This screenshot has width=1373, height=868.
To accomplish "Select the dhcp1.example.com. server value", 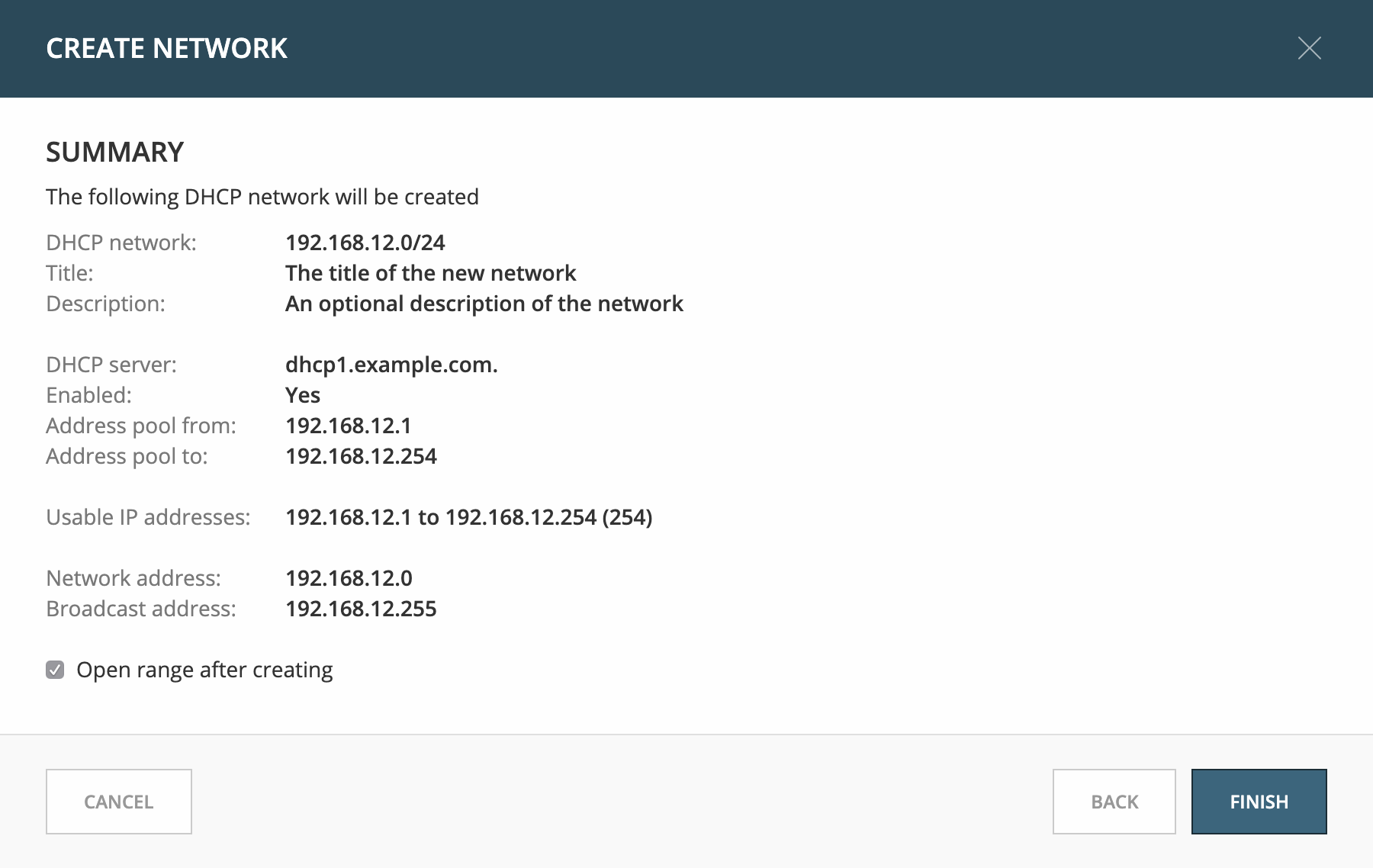I will point(391,365).
